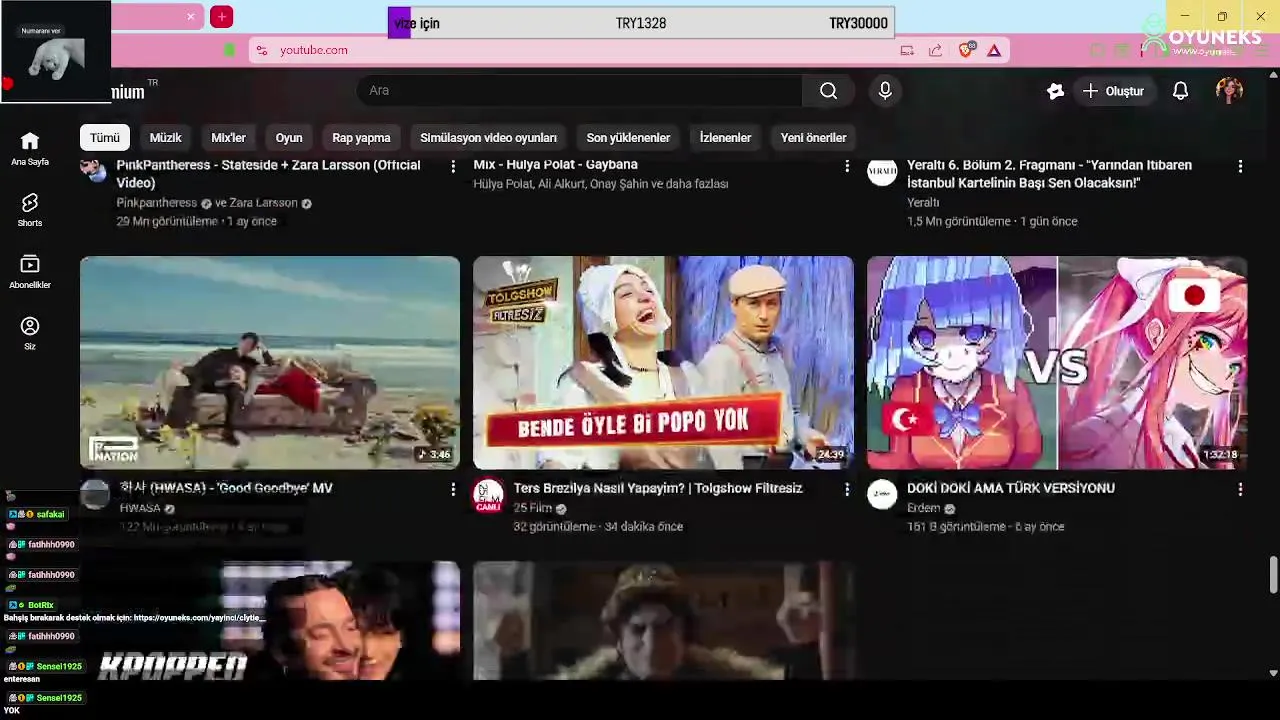Open the KPOPPED video thumbnail
The width and height of the screenshot is (1280, 720).
pos(270,620)
